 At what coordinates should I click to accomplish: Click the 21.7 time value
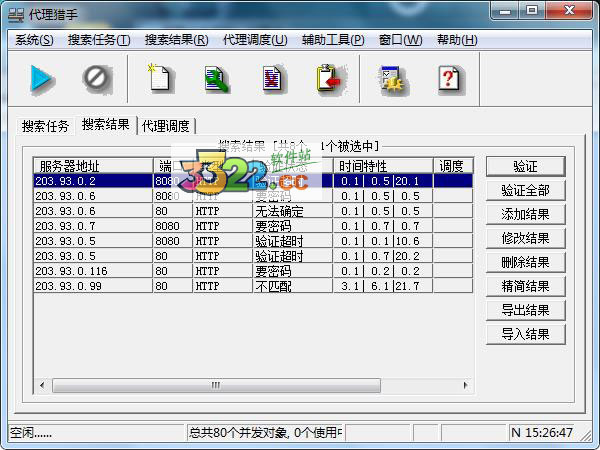[407, 286]
